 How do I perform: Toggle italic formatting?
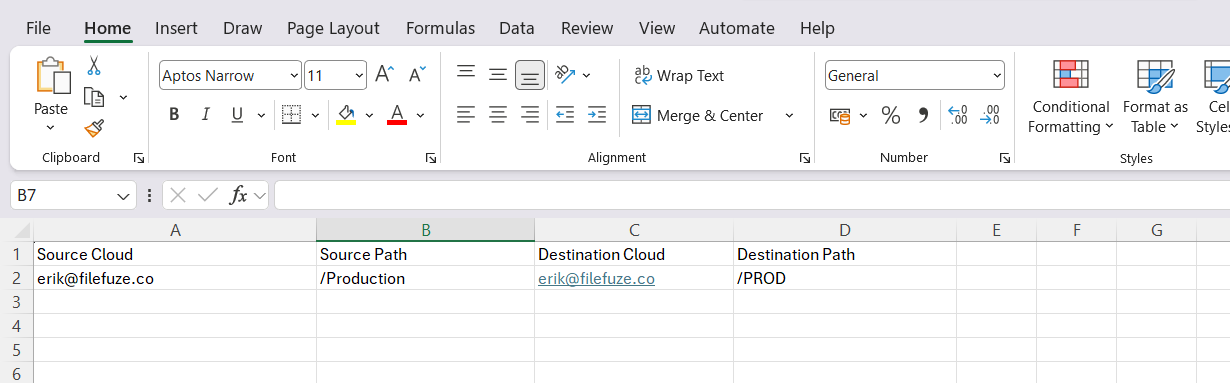tap(205, 115)
